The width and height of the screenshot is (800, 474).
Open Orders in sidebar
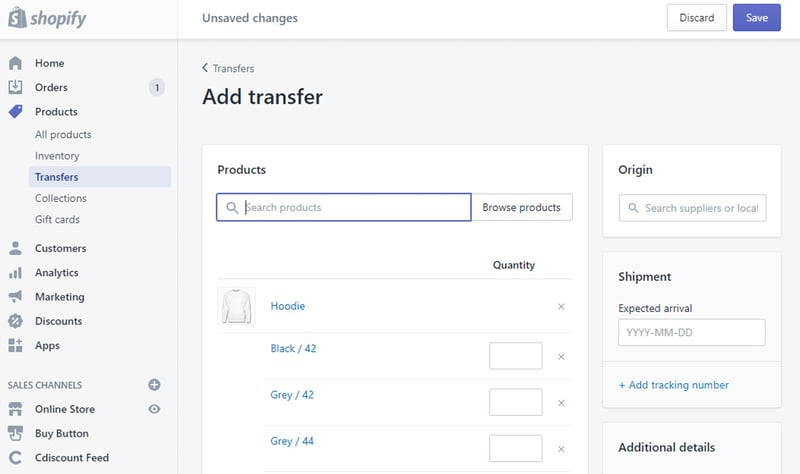point(51,87)
